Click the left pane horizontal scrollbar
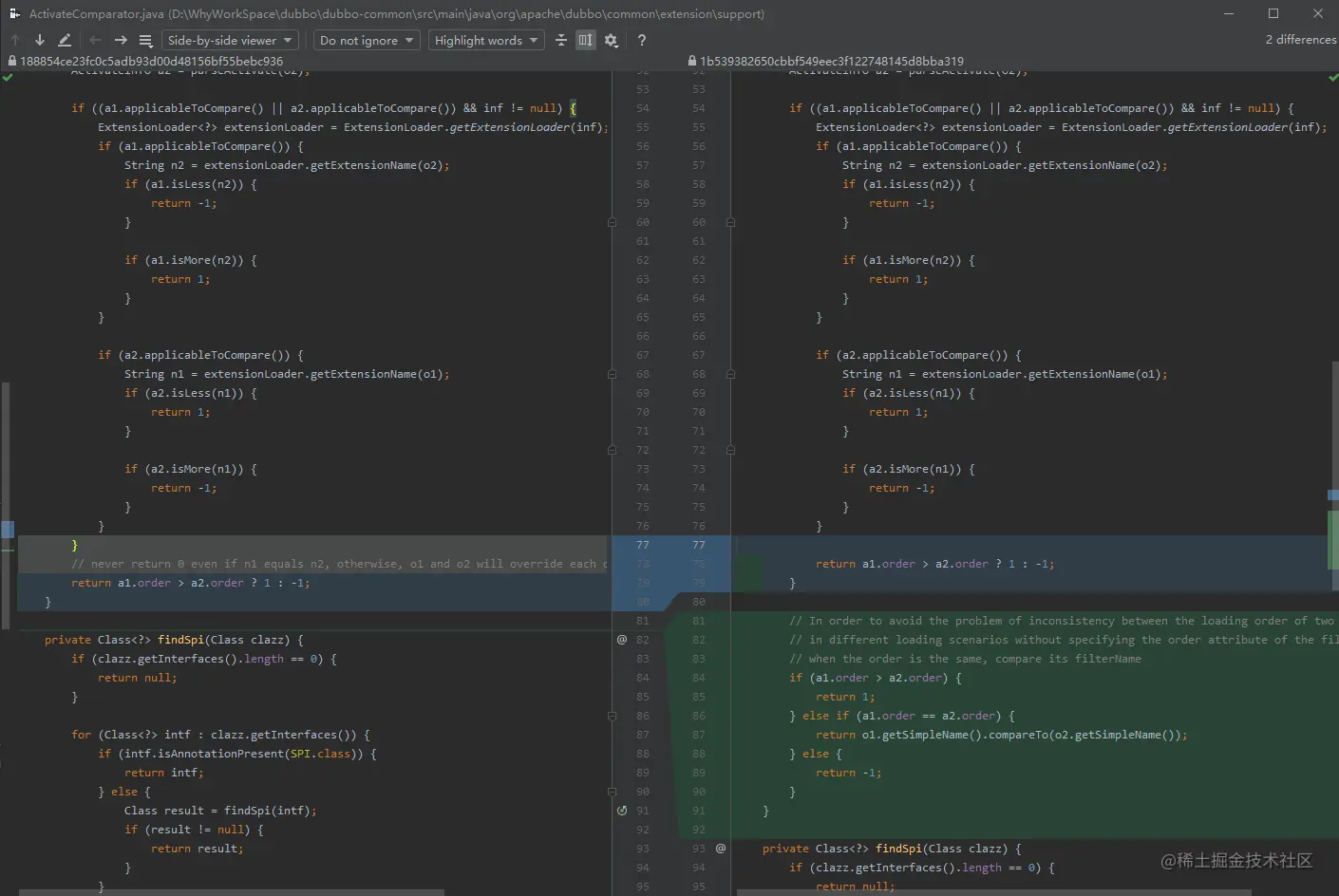Screen dimensions: 1339x896 coord(231,892)
